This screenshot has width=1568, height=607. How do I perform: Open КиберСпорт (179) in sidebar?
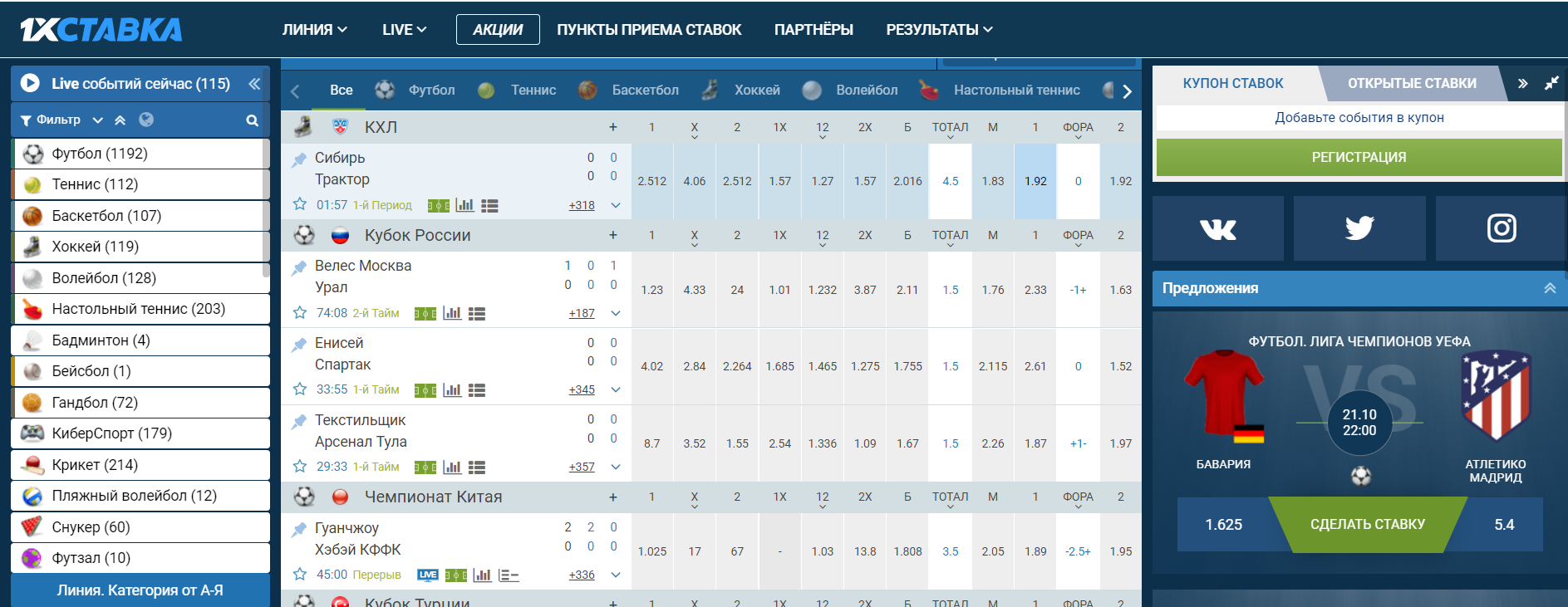point(140,433)
